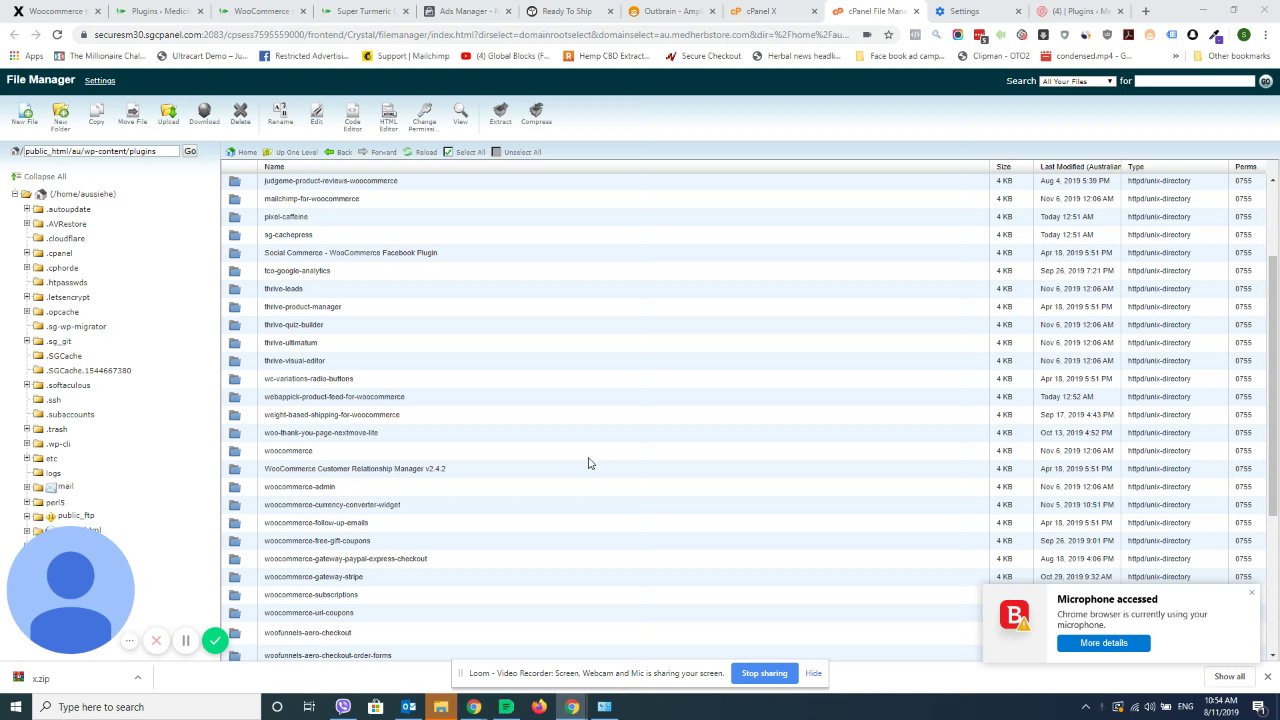This screenshot has width=1280, height=720.
Task: Collapse the /home/aussiehe root node
Action: (x=15, y=194)
